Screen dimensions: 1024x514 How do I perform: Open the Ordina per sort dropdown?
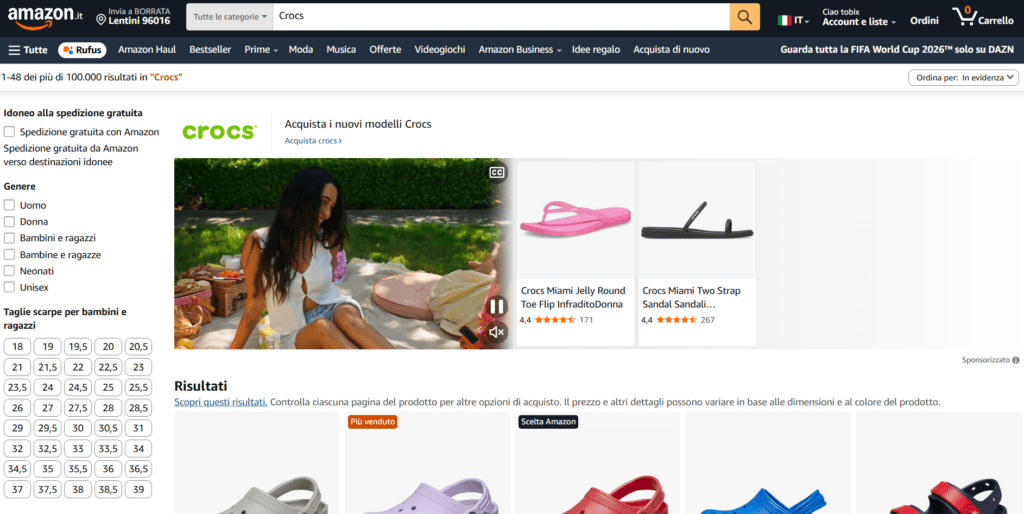(963, 78)
